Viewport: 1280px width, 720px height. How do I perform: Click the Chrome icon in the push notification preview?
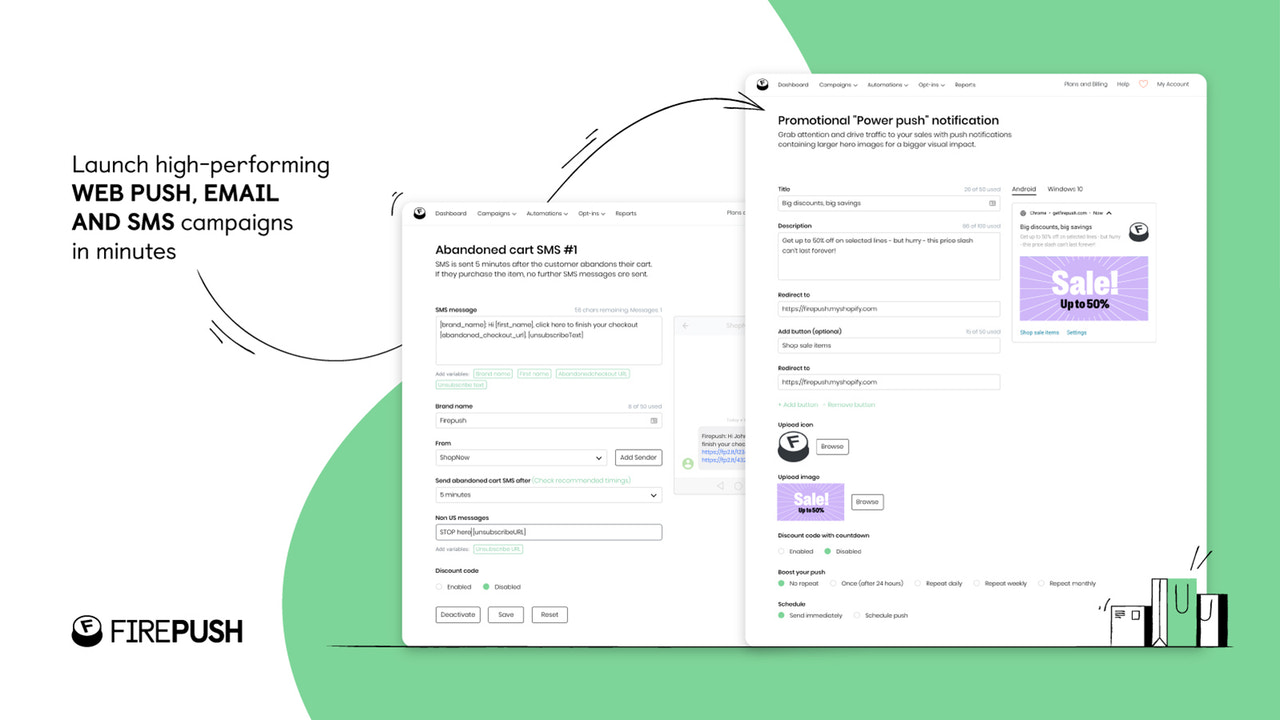pos(1023,212)
